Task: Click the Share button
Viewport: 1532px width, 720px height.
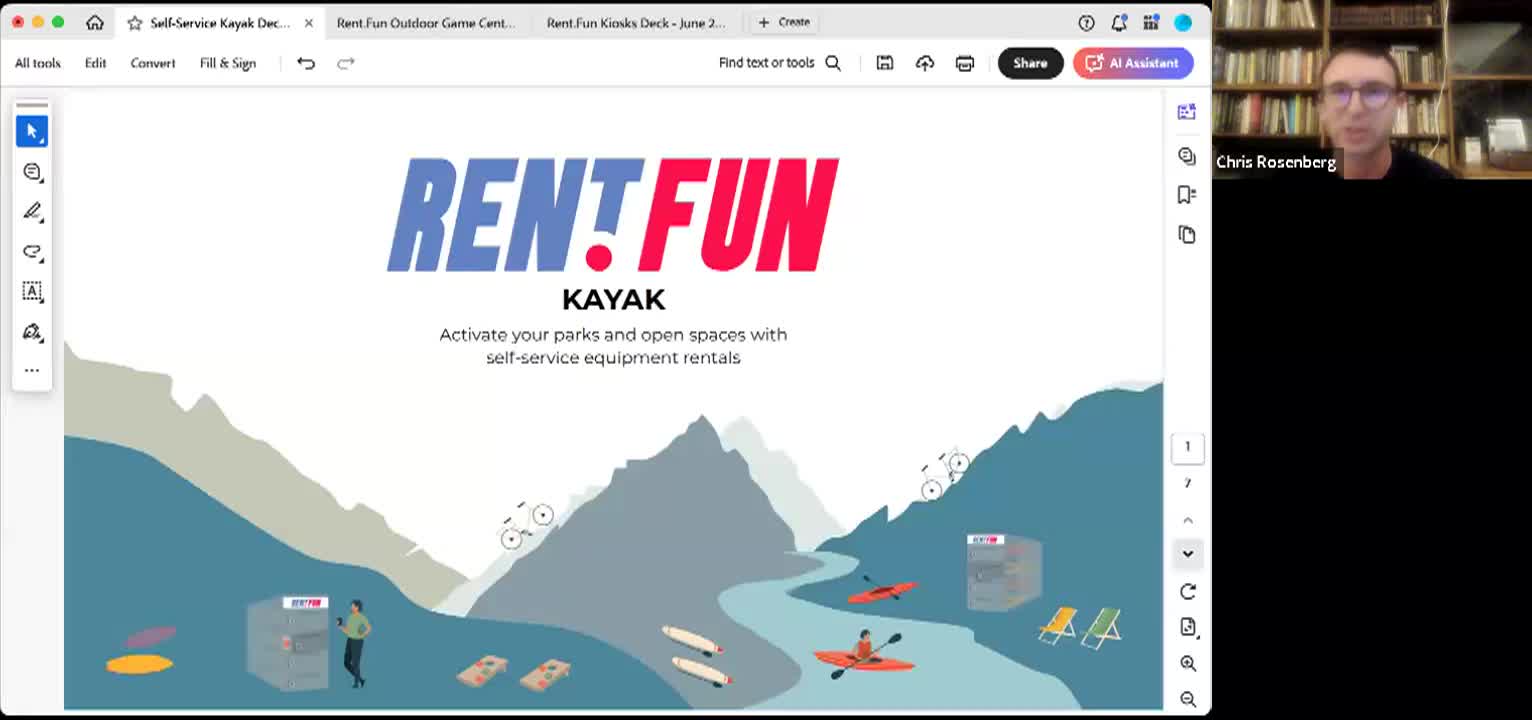Action: (x=1030, y=63)
